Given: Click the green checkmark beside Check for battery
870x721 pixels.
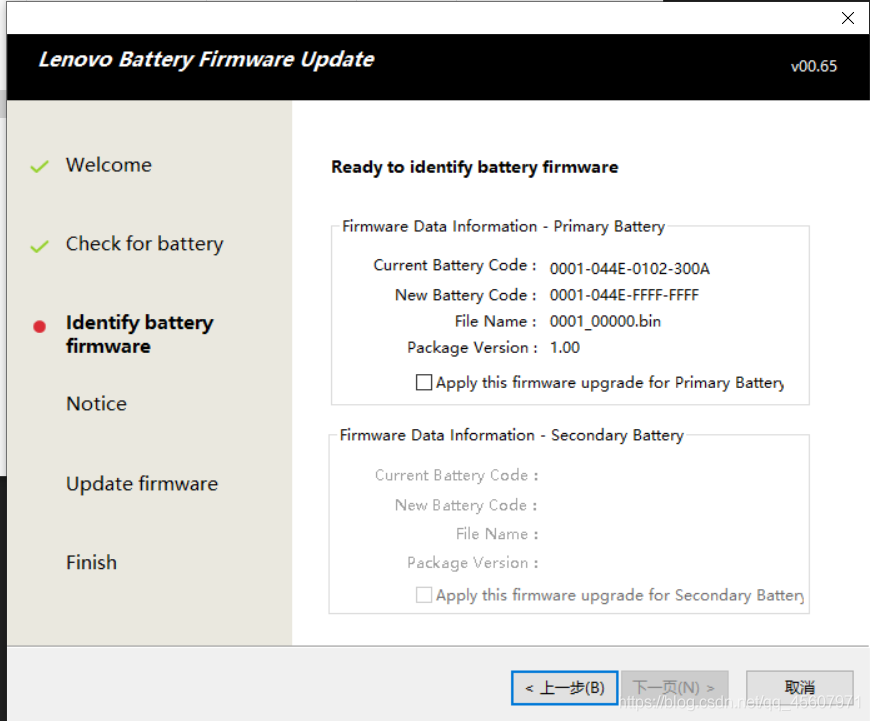Looking at the screenshot, I should [x=39, y=246].
